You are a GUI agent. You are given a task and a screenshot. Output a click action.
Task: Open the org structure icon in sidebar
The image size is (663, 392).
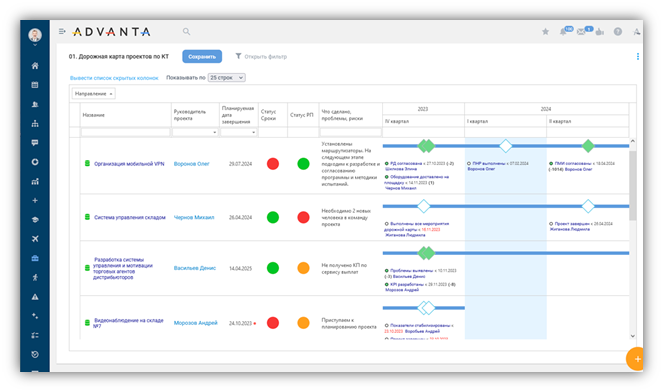tap(35, 123)
